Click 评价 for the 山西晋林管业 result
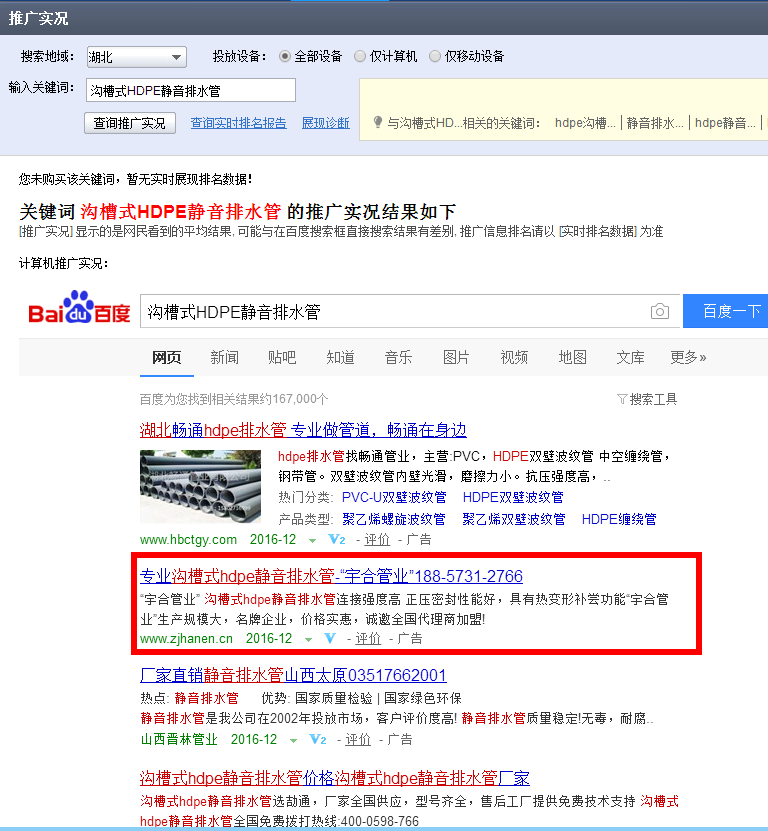This screenshot has width=768, height=831. tap(358, 739)
